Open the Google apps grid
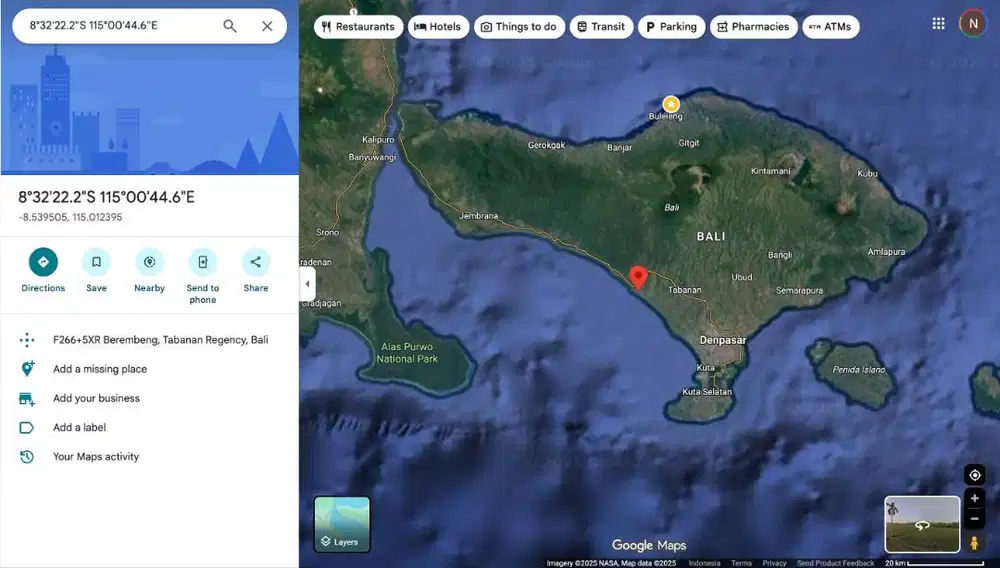Screen dimensions: 1000x568 click(938, 24)
